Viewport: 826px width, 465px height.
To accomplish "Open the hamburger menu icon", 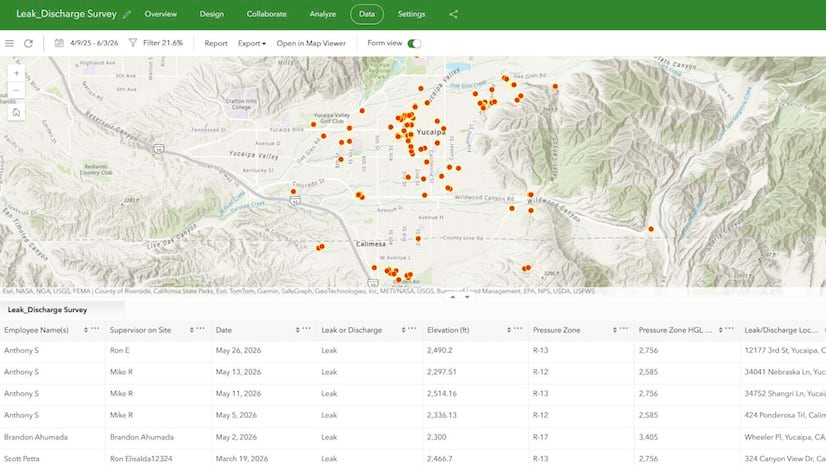I will (x=9, y=43).
